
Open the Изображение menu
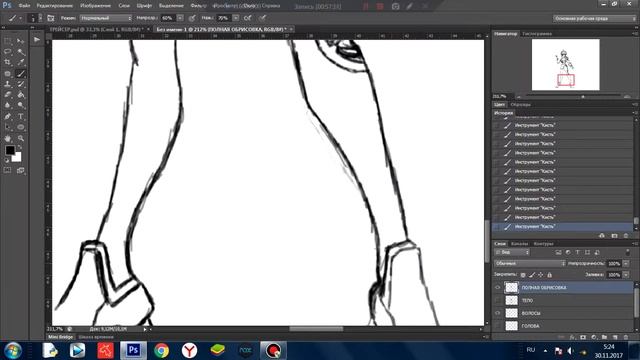click(x=96, y=6)
